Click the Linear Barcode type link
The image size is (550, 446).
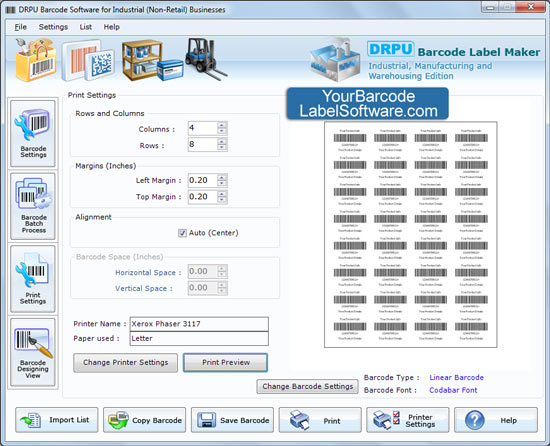coord(456,378)
